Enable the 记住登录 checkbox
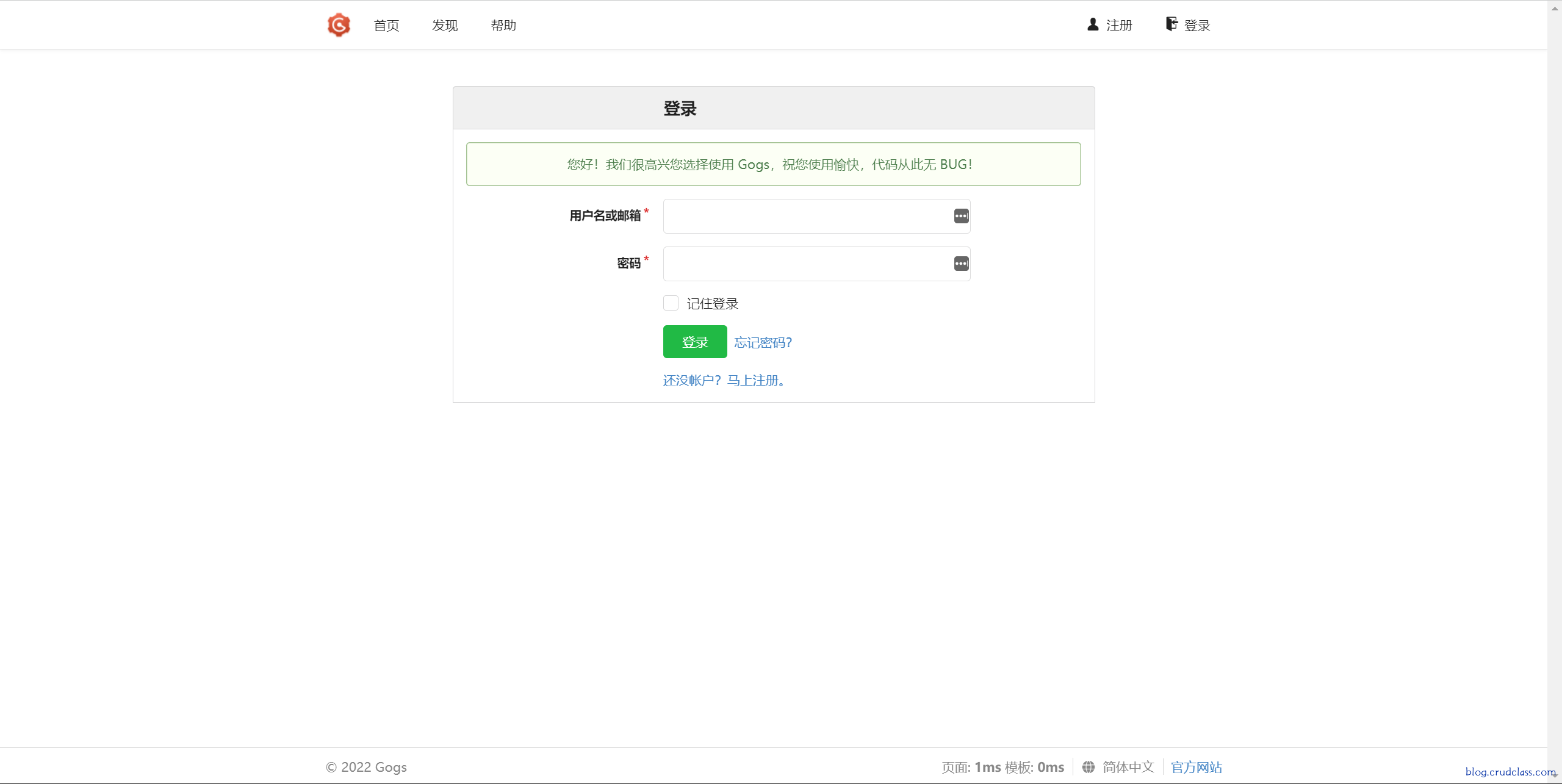This screenshot has height=784, width=1562. pos(671,303)
